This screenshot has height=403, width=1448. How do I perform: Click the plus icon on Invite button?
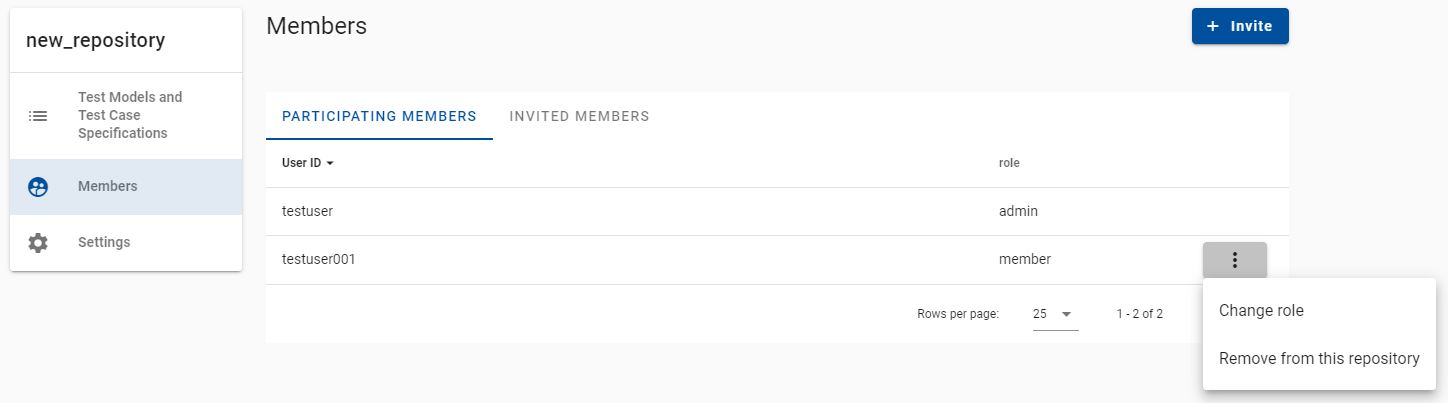[x=1213, y=26]
